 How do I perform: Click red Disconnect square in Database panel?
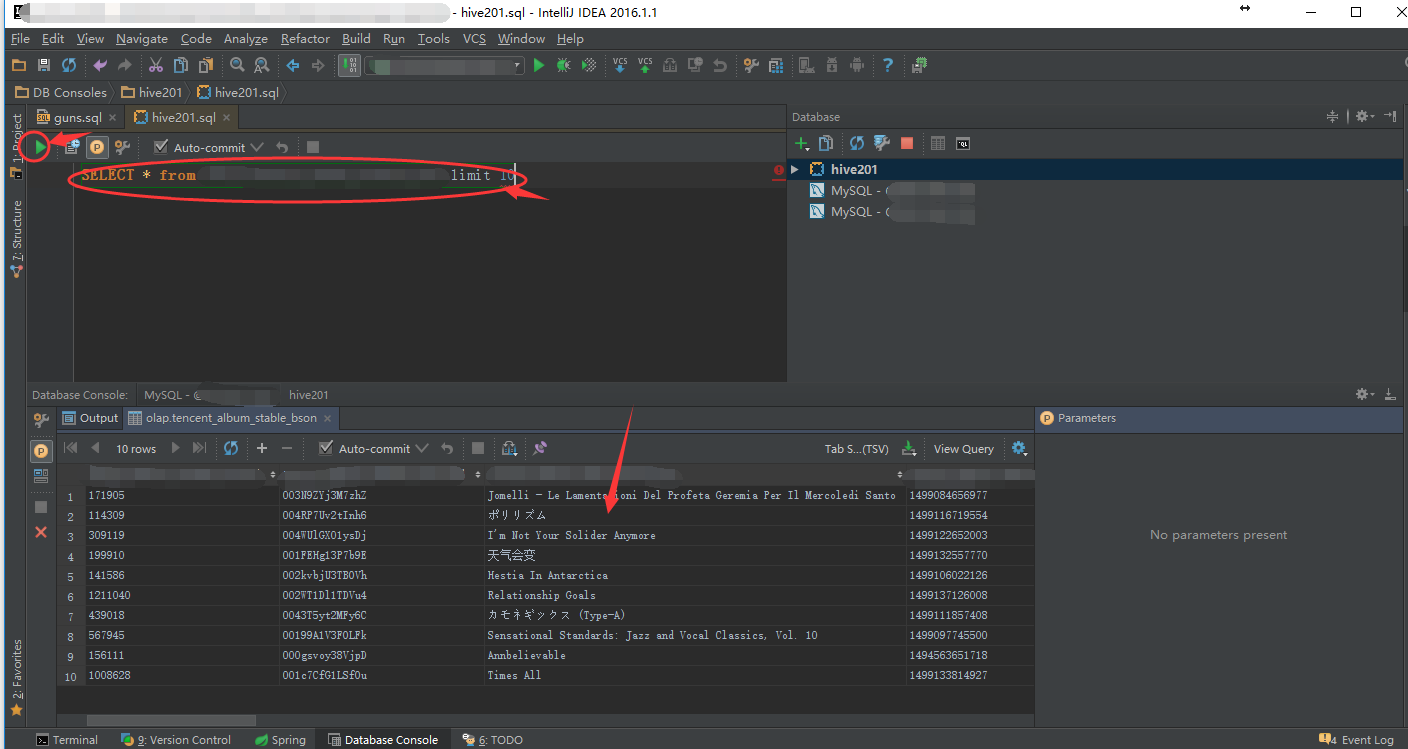coord(907,143)
